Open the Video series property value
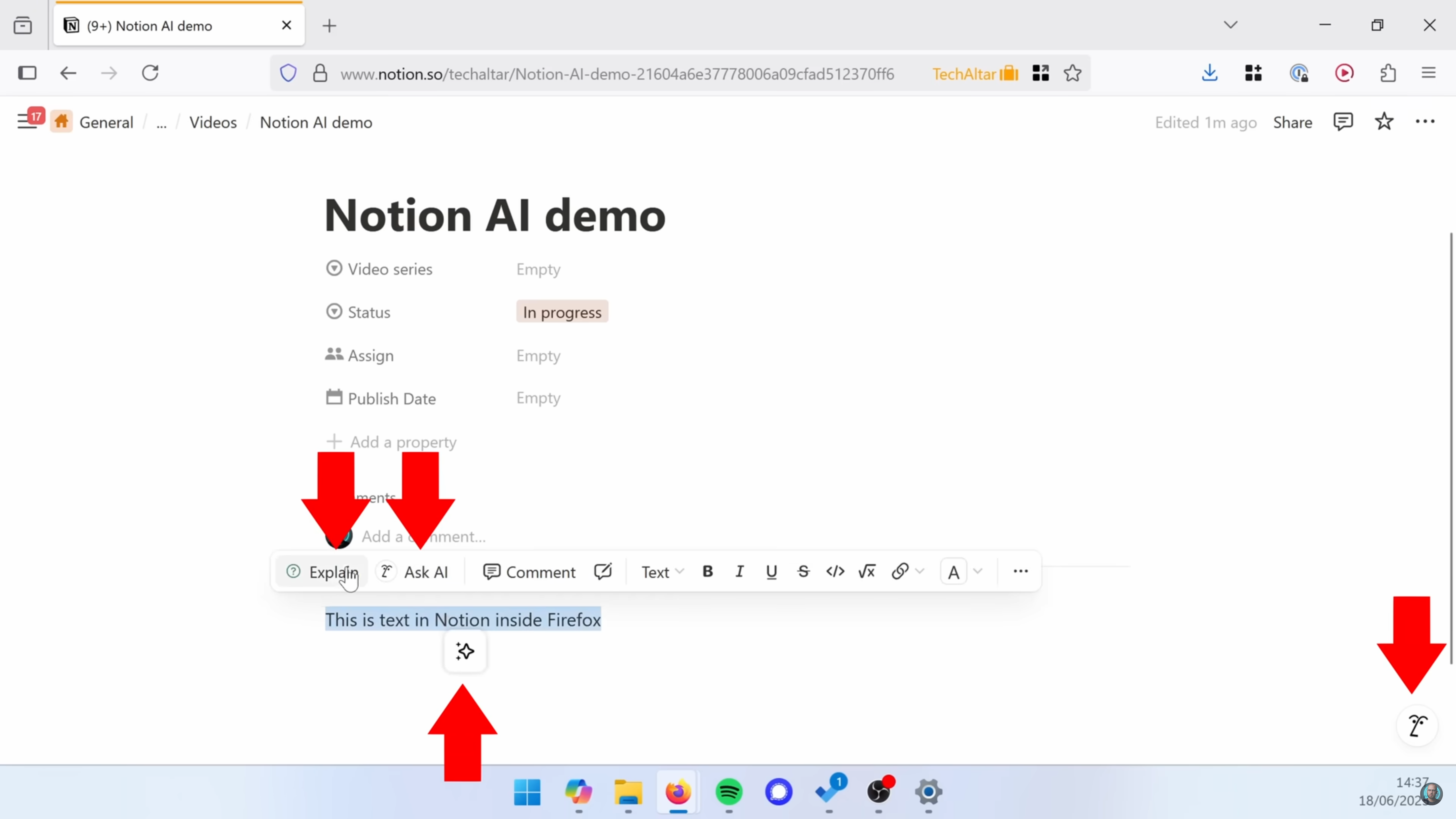The image size is (1456, 819). click(538, 269)
